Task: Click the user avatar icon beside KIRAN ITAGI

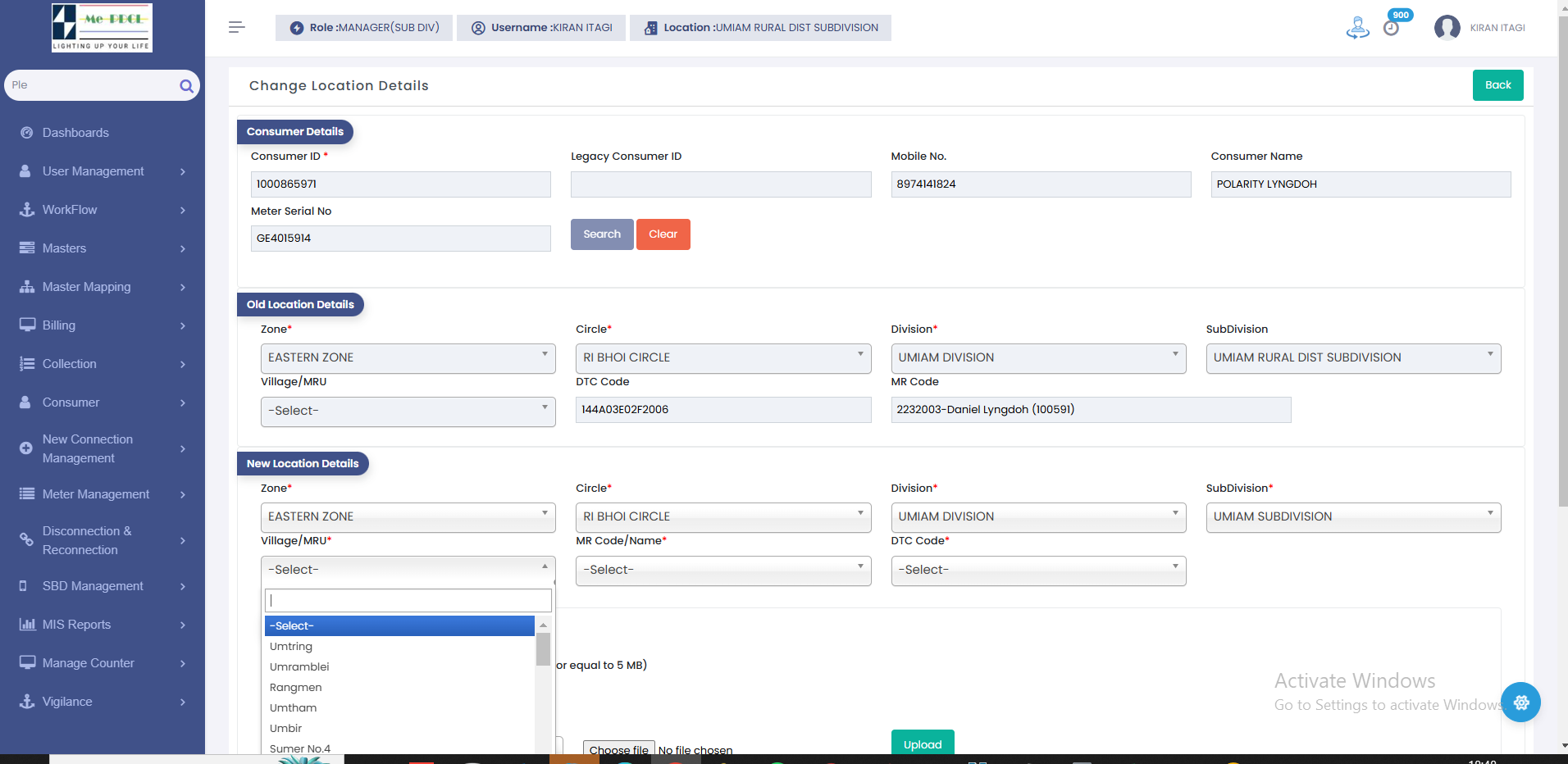Action: point(1447,27)
